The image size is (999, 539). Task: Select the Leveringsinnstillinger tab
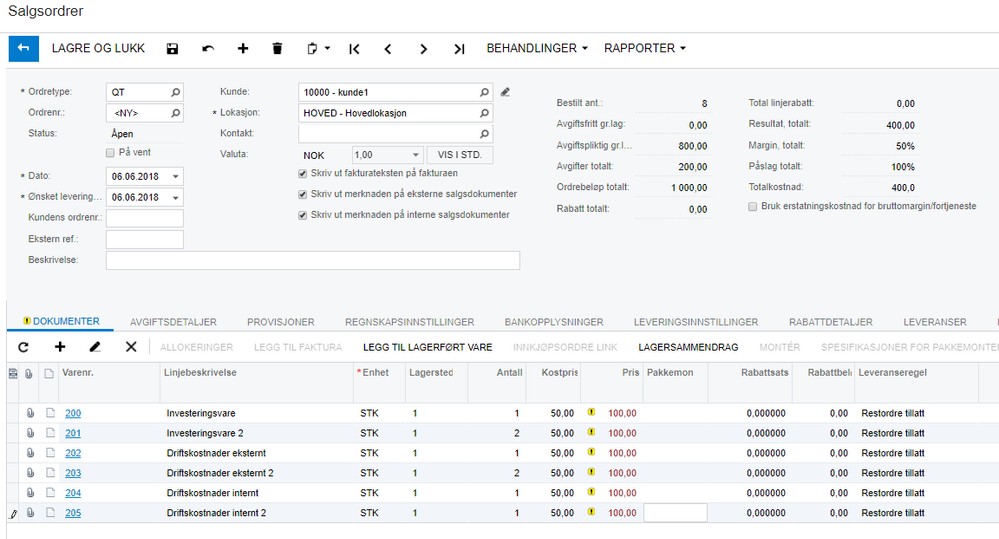(x=696, y=322)
